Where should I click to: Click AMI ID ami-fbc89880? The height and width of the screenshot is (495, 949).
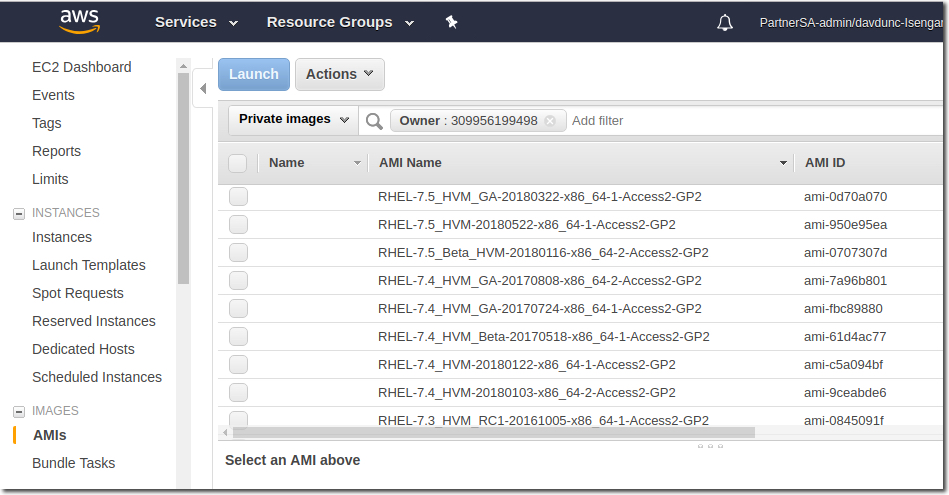click(843, 309)
